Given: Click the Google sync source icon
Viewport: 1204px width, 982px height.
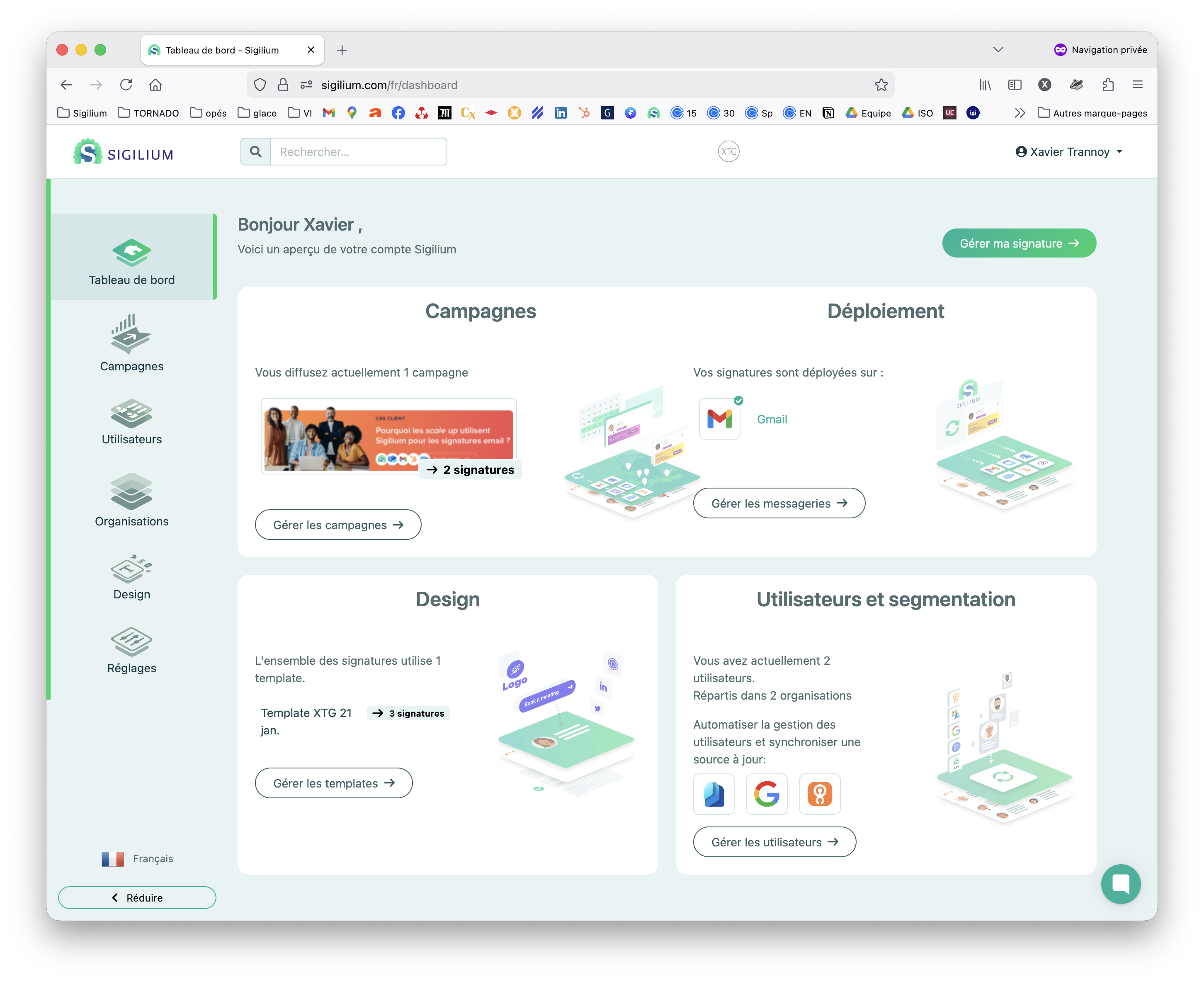Looking at the screenshot, I should pos(766,794).
